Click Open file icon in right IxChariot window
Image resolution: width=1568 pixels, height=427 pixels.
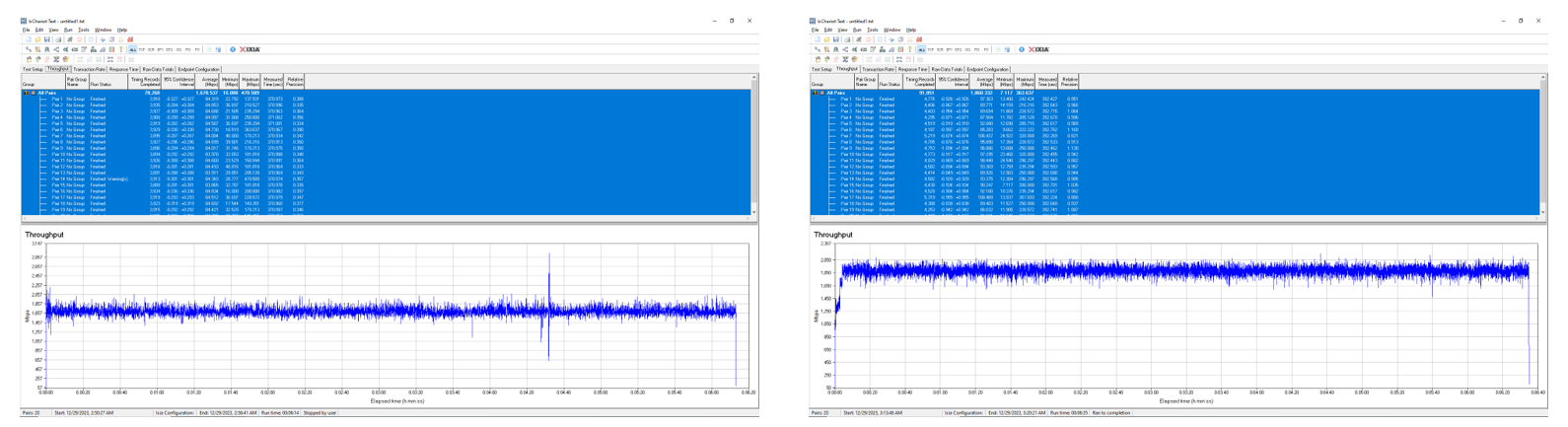coord(826,39)
